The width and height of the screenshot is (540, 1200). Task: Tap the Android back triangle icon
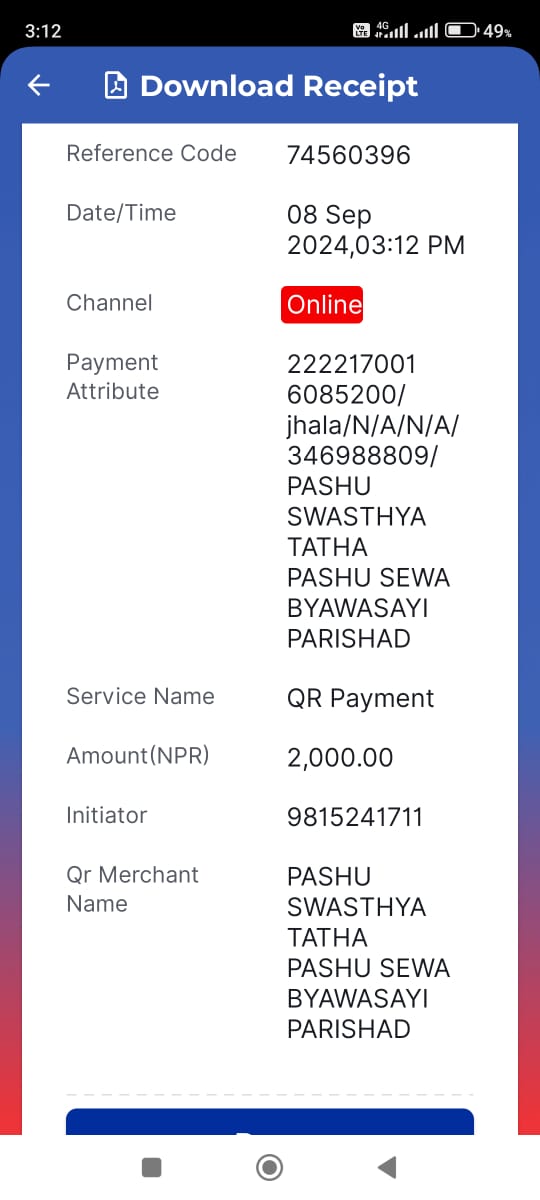tap(387, 1166)
